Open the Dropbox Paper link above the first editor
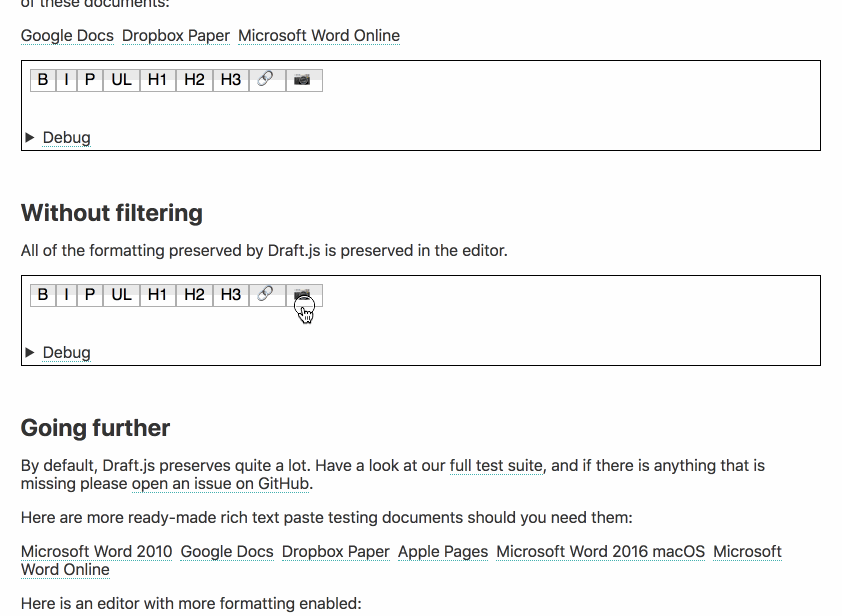This screenshot has width=842, height=616. click(x=176, y=35)
